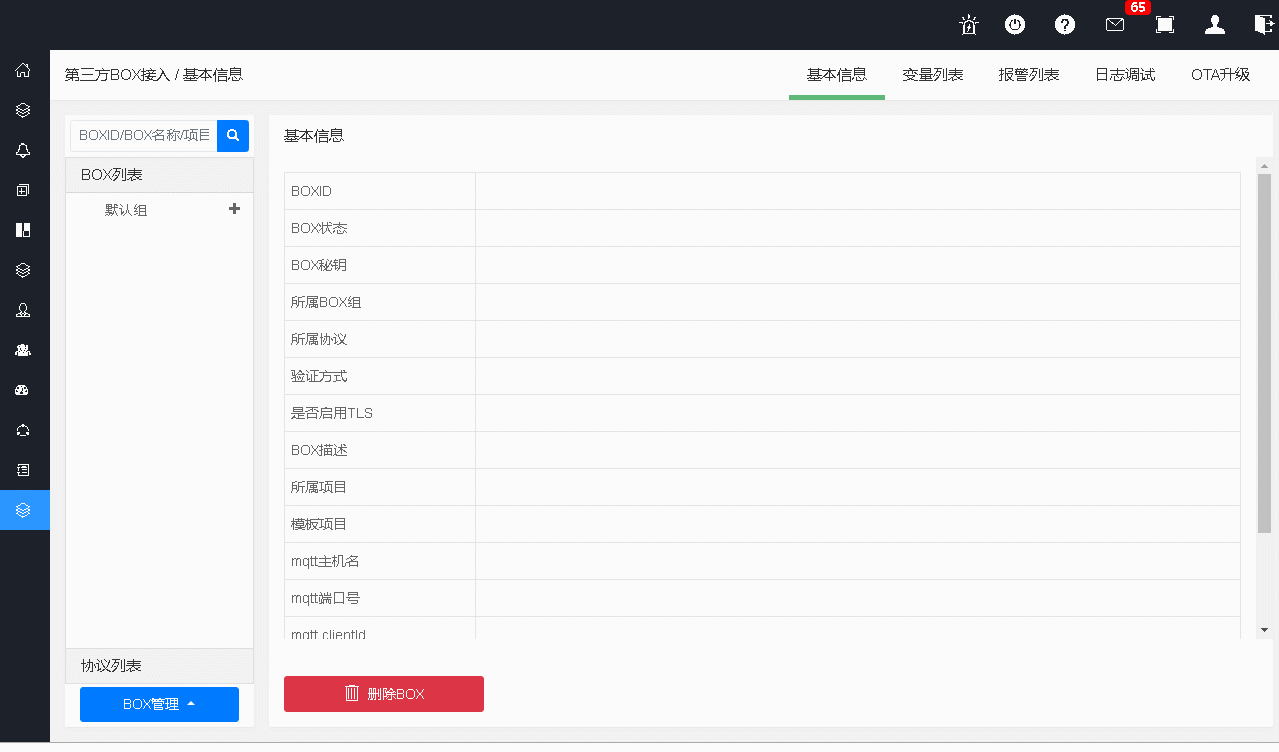Open the OTA升级 tab

pyautogui.click(x=1220, y=75)
